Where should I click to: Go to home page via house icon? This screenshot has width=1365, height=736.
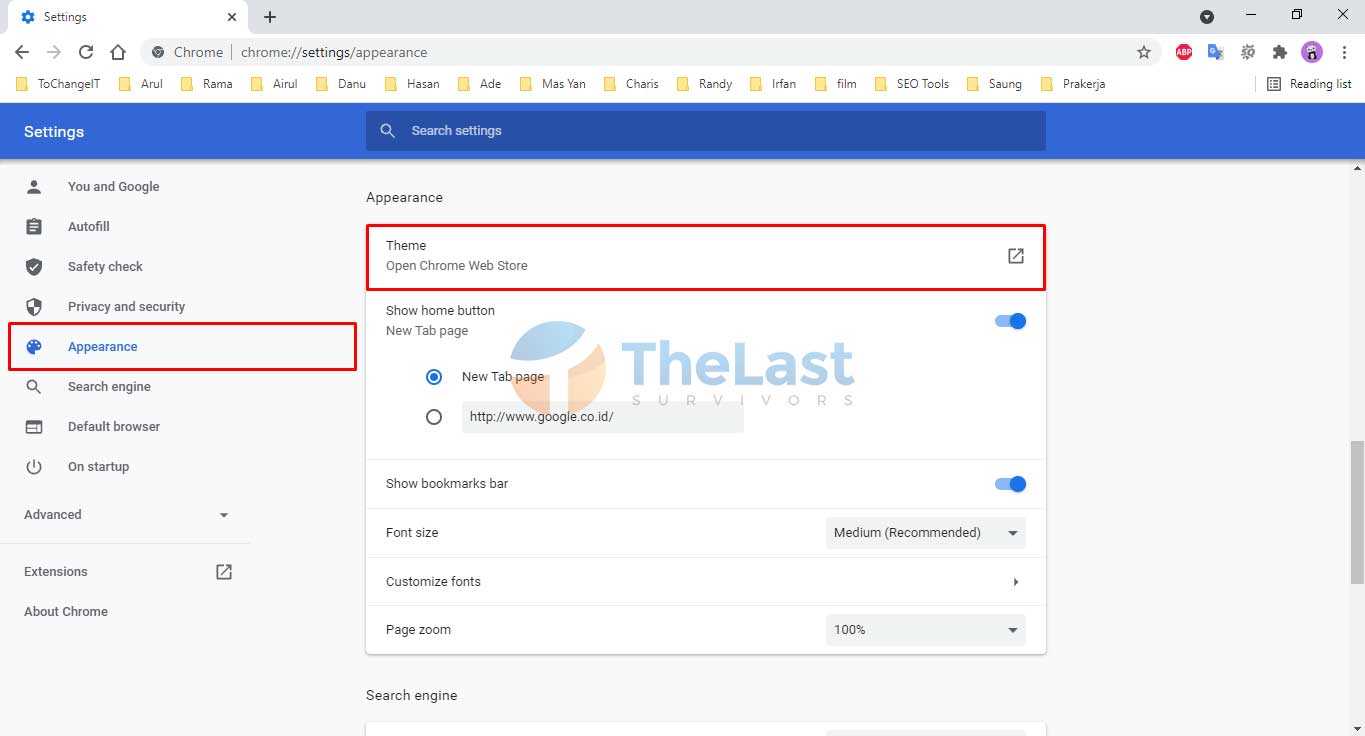118,52
